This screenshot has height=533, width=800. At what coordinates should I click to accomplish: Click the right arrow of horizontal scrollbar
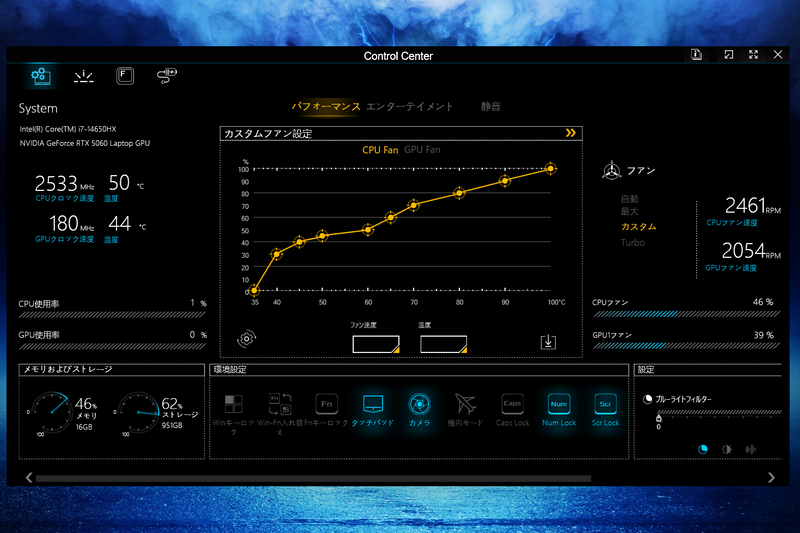(771, 477)
